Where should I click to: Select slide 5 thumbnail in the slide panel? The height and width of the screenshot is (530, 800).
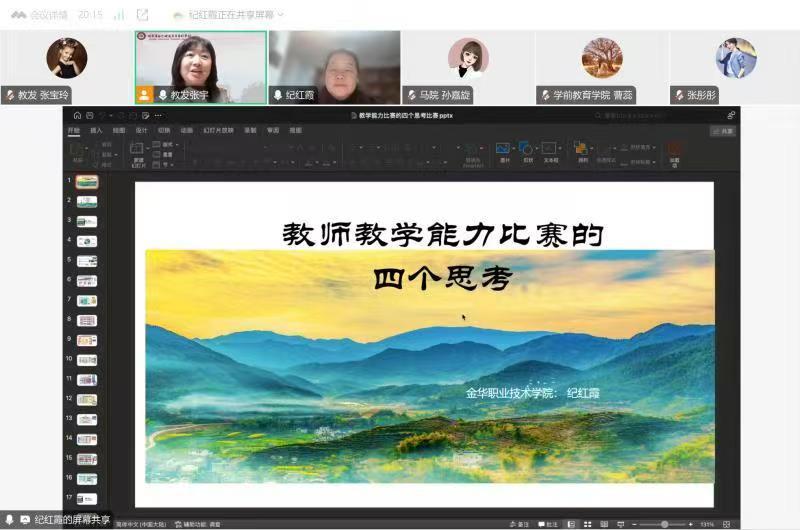point(87,260)
